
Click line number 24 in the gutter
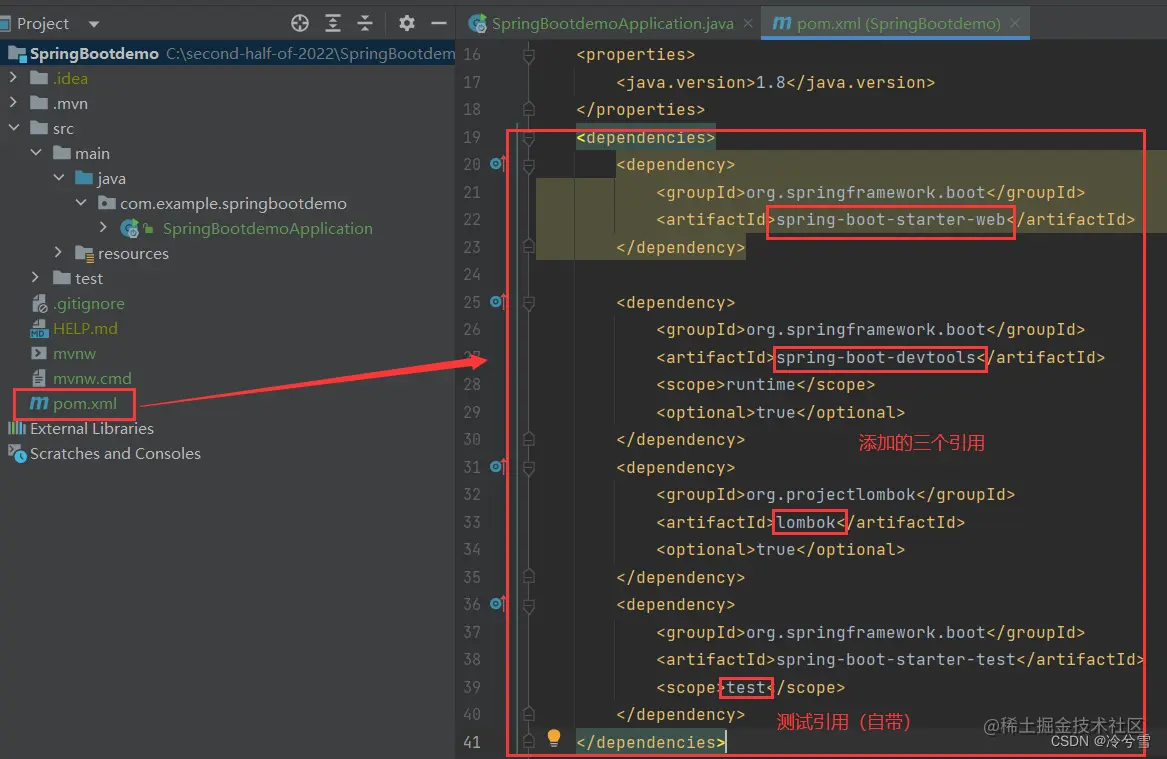point(472,275)
